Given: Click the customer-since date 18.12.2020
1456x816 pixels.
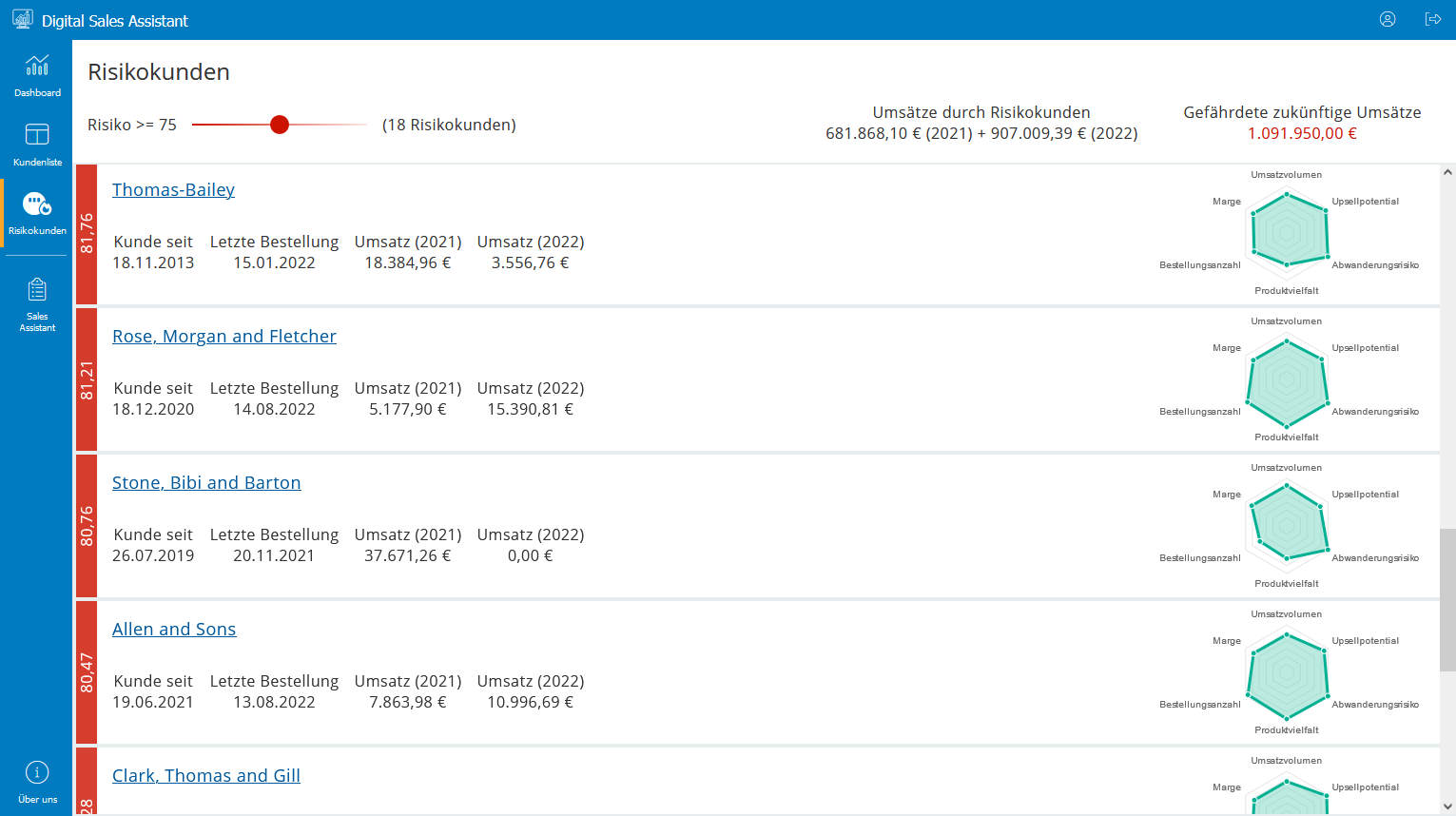Looking at the screenshot, I should 153,409.
